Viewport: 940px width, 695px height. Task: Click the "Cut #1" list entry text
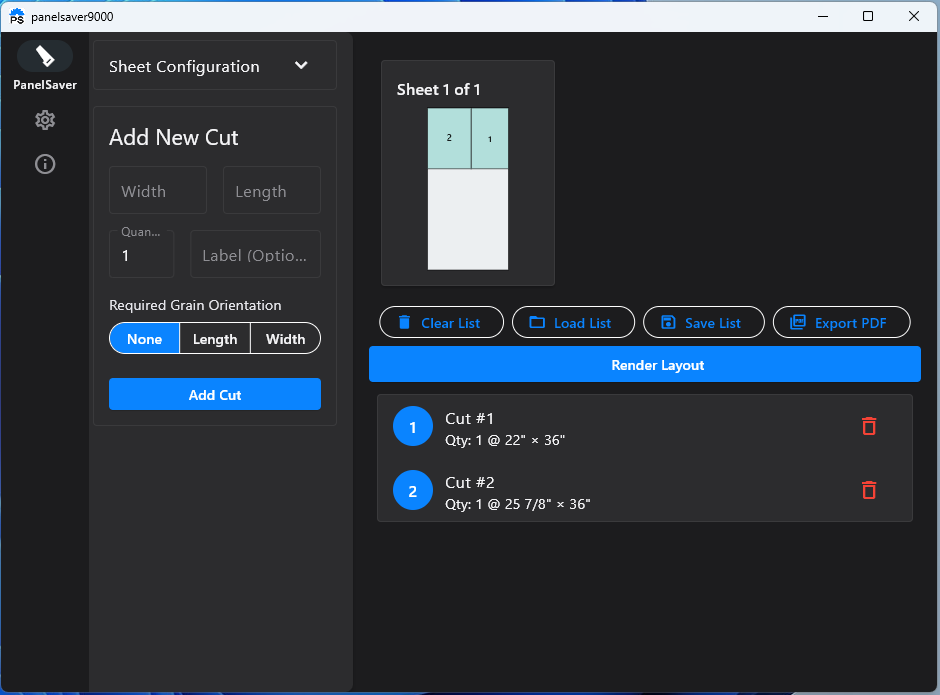[x=469, y=419]
